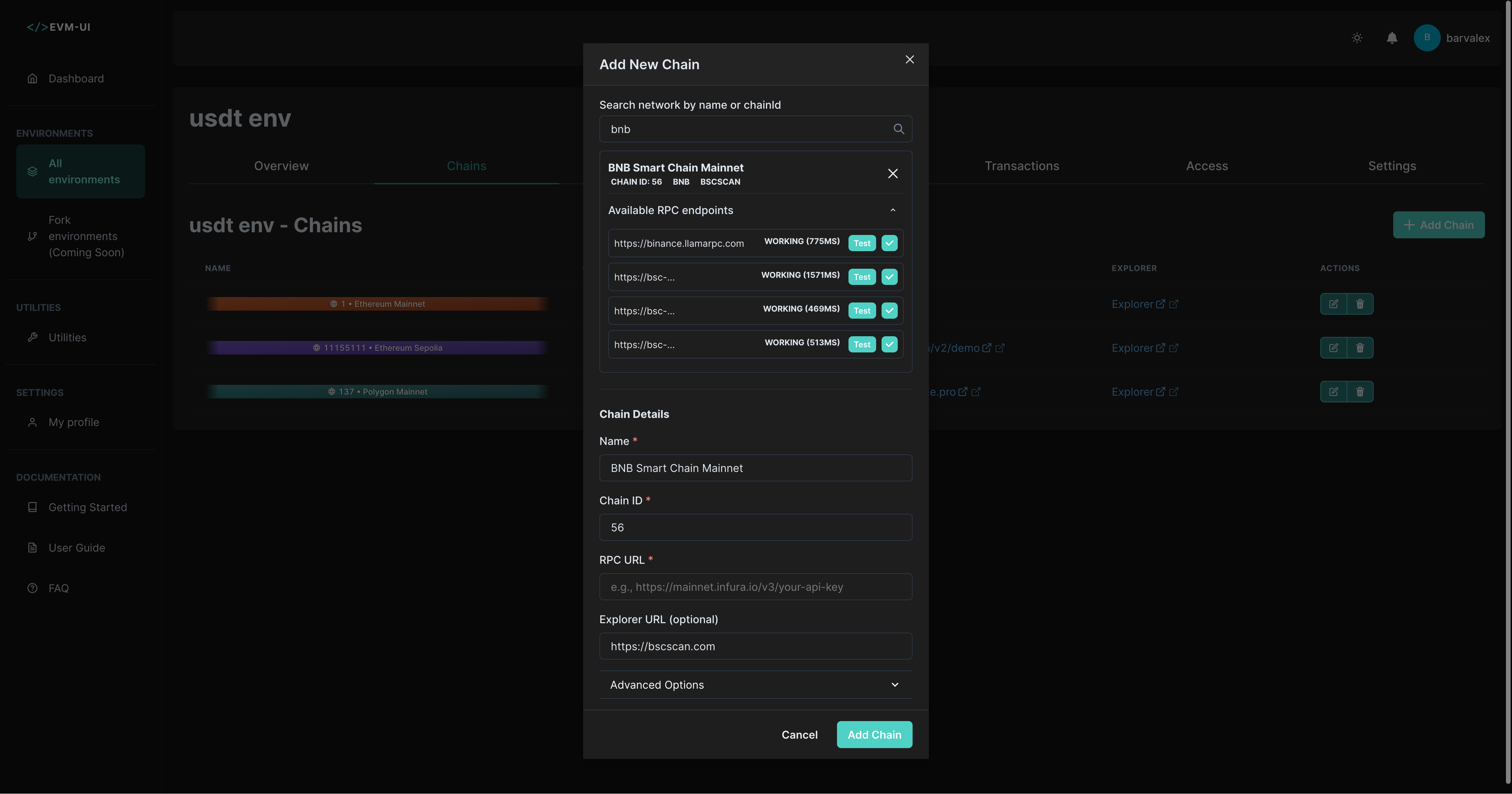
Task: Click the Ethereum Sepolia chain badge
Action: pos(377,348)
